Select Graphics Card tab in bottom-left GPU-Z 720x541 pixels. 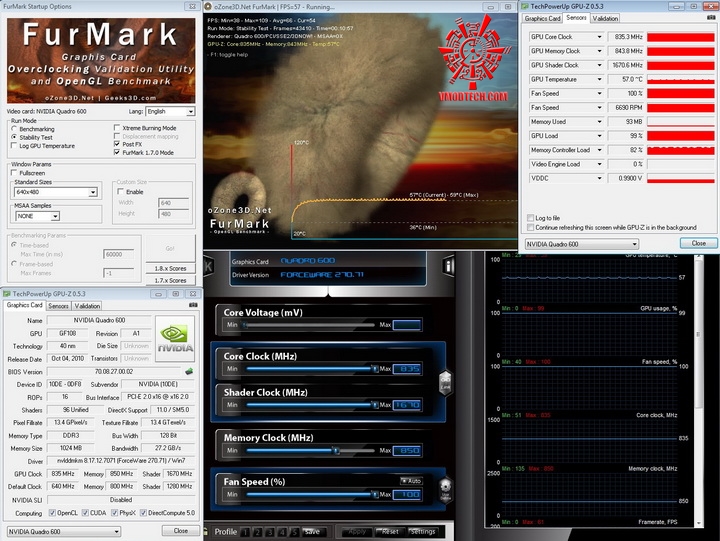pyautogui.click(x=24, y=305)
